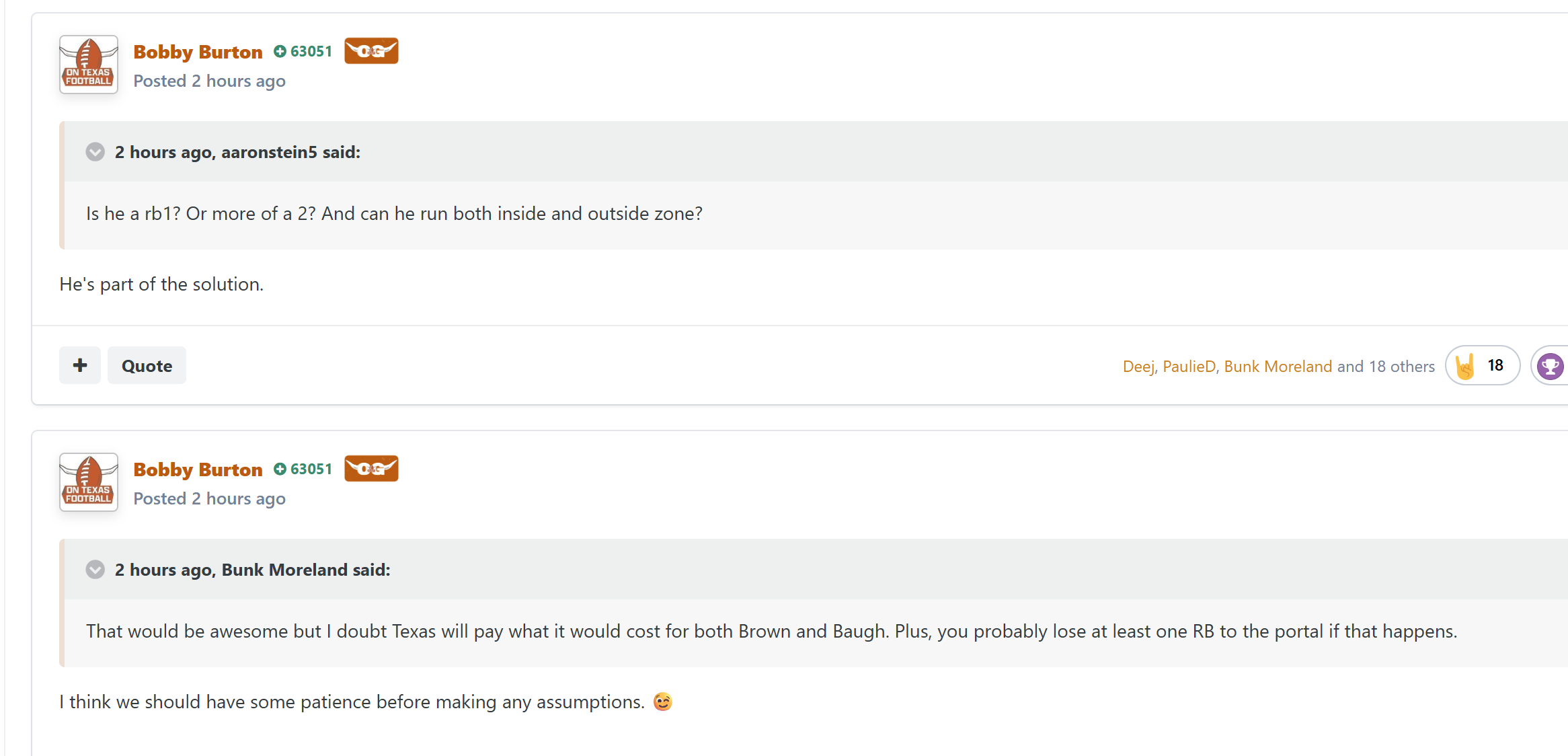Click the OG longhorn badge in the first post
1568x756 pixels.
point(371,51)
